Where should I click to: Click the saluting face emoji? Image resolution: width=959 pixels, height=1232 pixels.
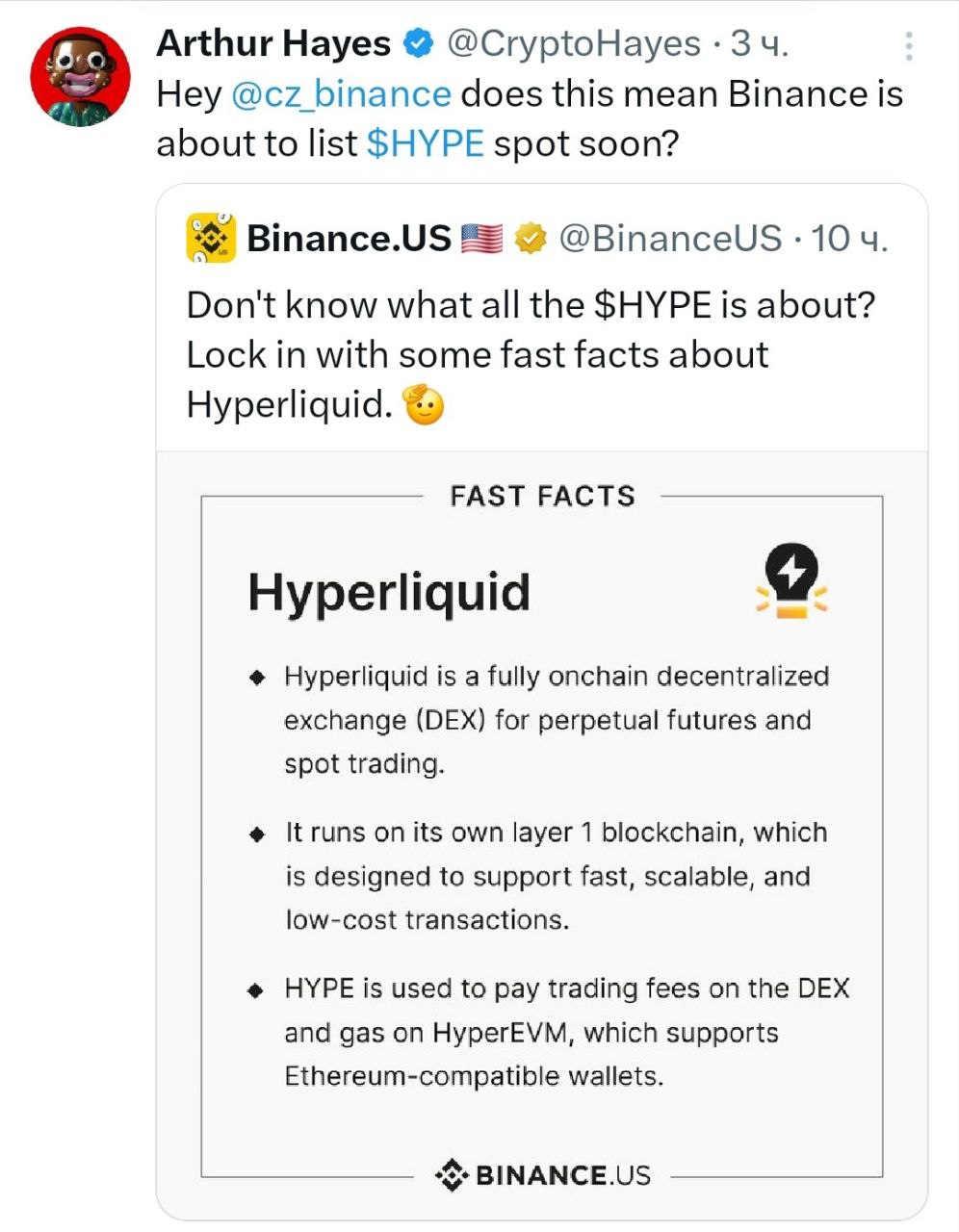click(424, 405)
